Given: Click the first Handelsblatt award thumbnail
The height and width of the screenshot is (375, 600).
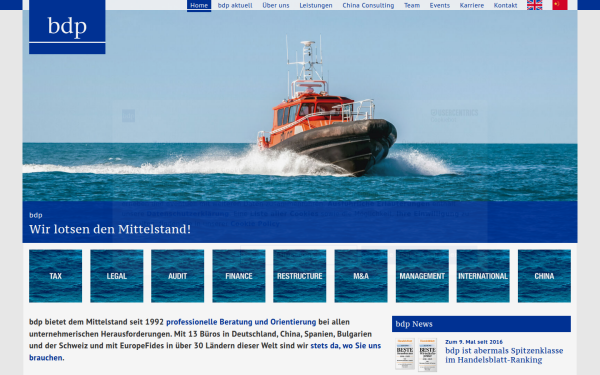Looking at the screenshot, I should point(405,354).
